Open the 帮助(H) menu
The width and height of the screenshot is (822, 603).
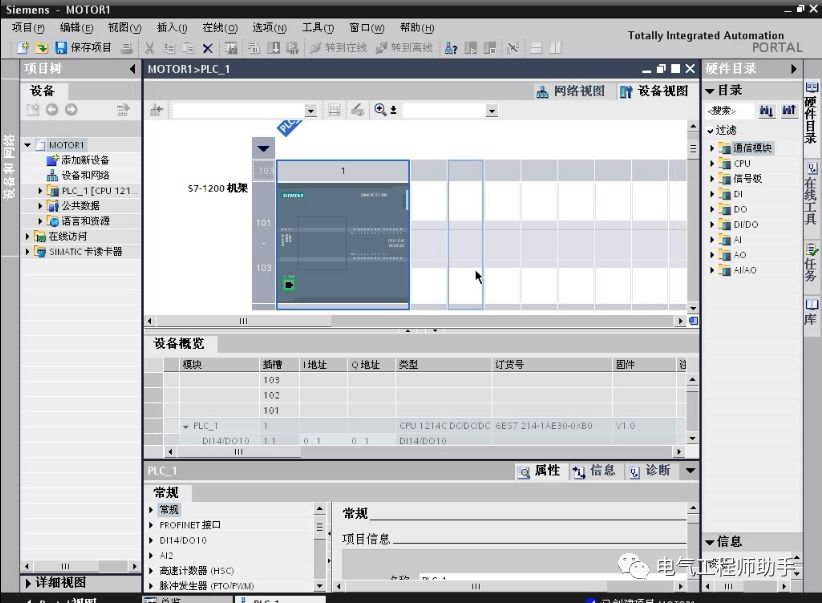pyautogui.click(x=417, y=27)
